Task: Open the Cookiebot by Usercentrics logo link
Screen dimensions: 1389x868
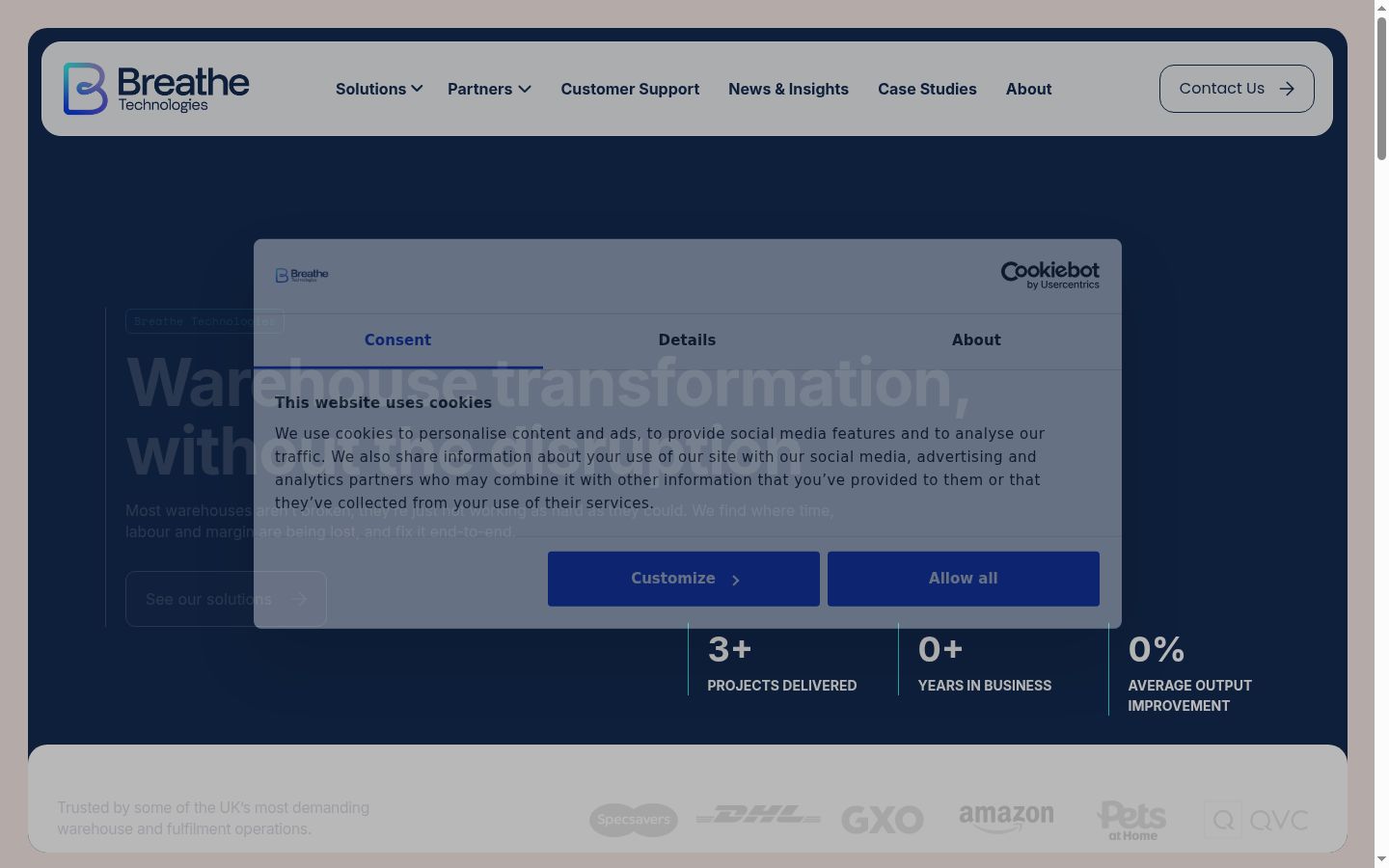Action: click(1049, 275)
